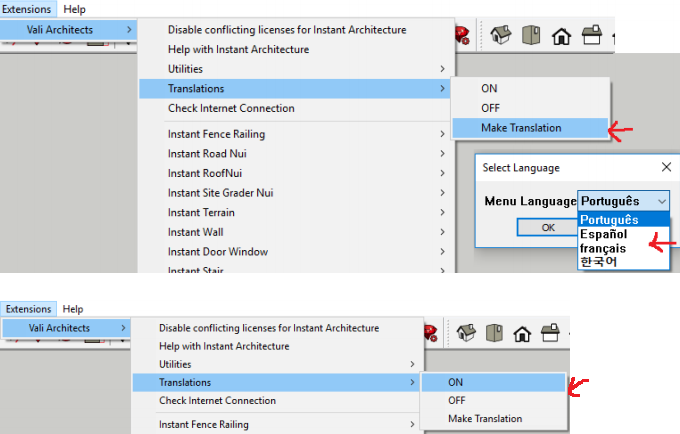Click the black outline home icon in lower toolbar
Viewport: 680px width, 434px height.
pos(522,334)
